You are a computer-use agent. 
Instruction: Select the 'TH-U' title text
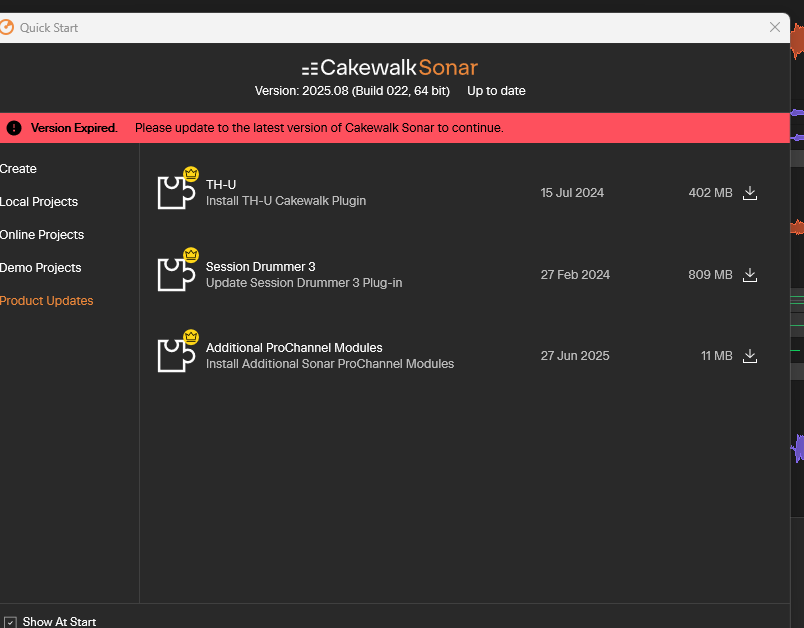coord(221,185)
